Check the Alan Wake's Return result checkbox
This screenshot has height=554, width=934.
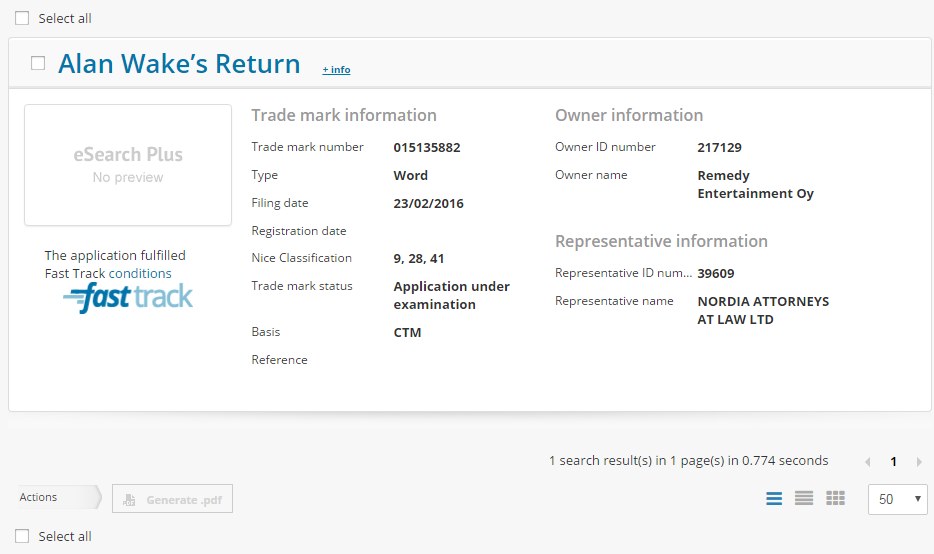coord(38,63)
